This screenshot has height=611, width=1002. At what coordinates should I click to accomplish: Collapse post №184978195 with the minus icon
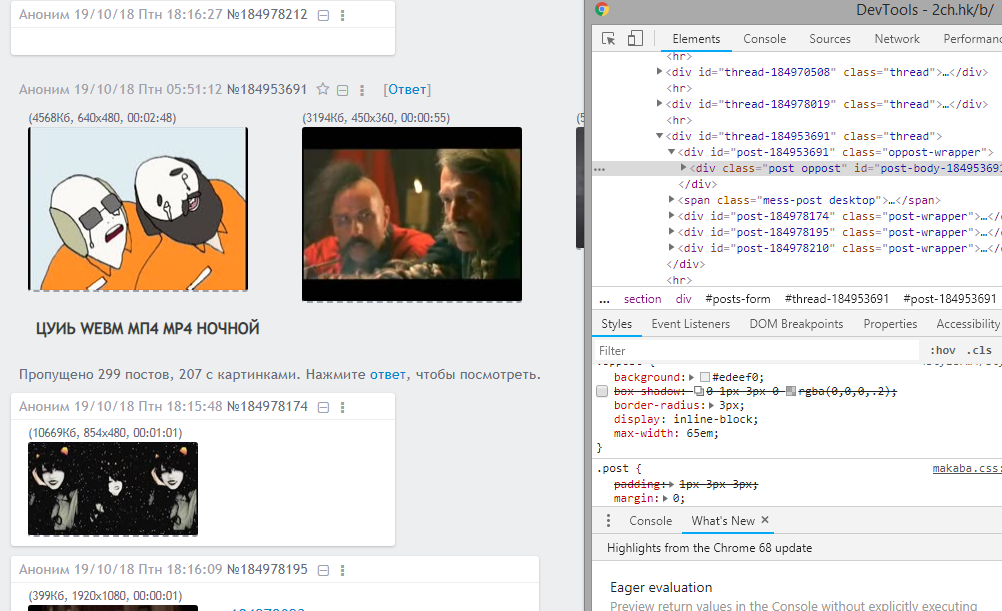[323, 570]
